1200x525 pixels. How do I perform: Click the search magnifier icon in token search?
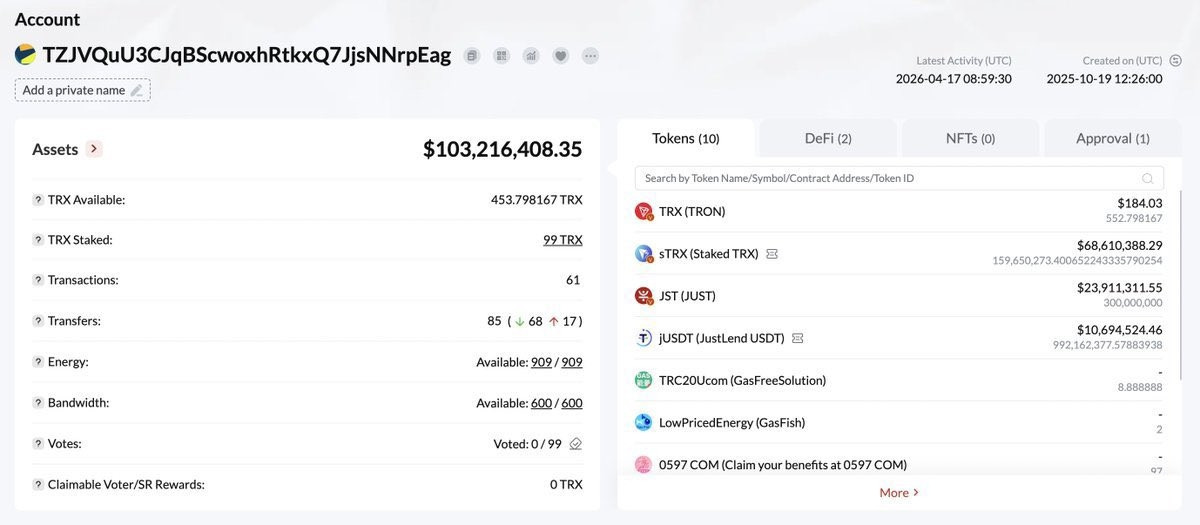coord(1148,178)
